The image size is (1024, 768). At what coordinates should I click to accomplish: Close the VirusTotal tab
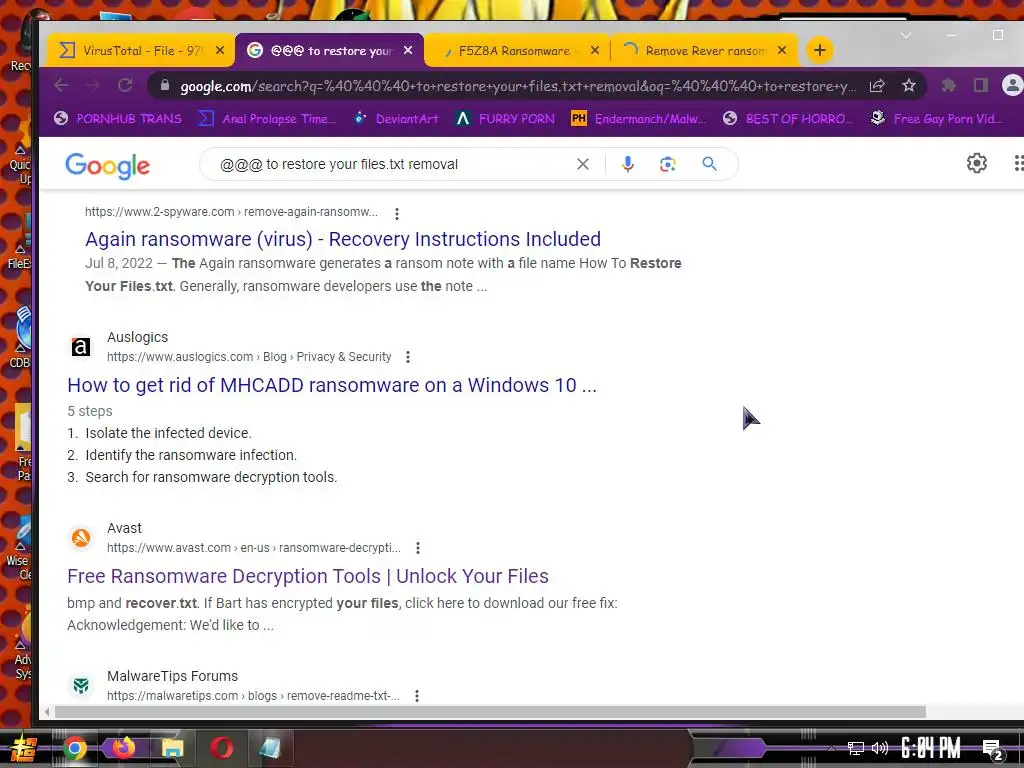pyautogui.click(x=220, y=50)
